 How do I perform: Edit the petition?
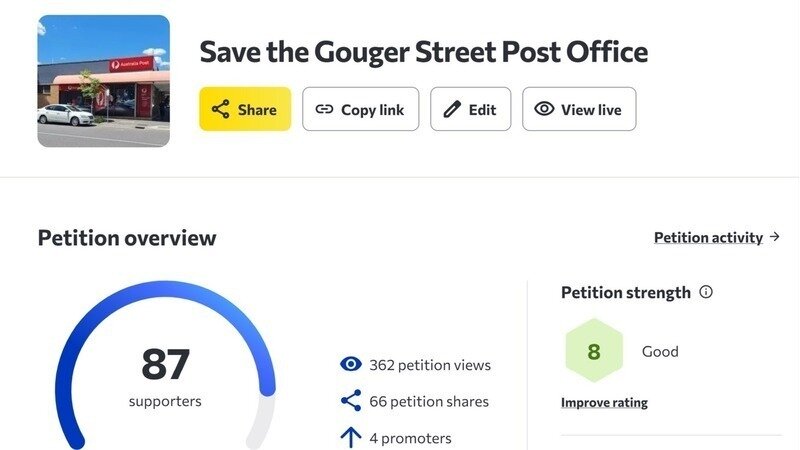point(470,109)
